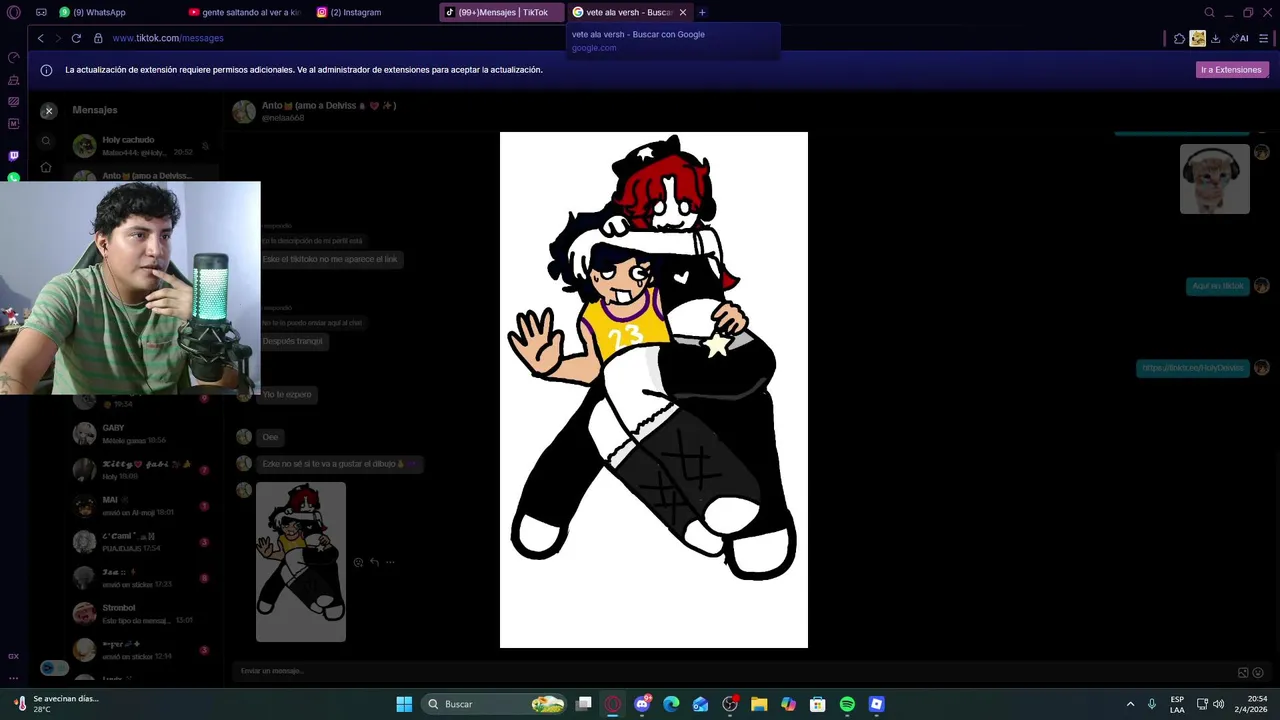Open the Extensions puzzle icon
The width and height of the screenshot is (1280, 720).
pyautogui.click(x=1180, y=39)
